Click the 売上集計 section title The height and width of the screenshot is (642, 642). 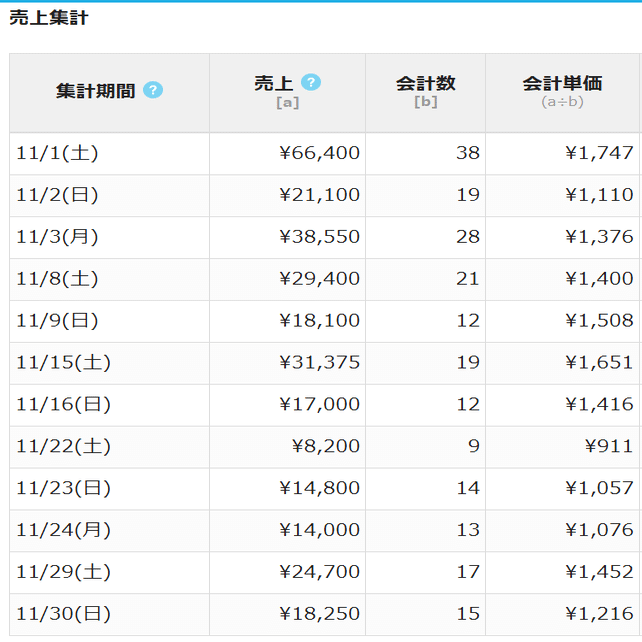click(x=49, y=18)
